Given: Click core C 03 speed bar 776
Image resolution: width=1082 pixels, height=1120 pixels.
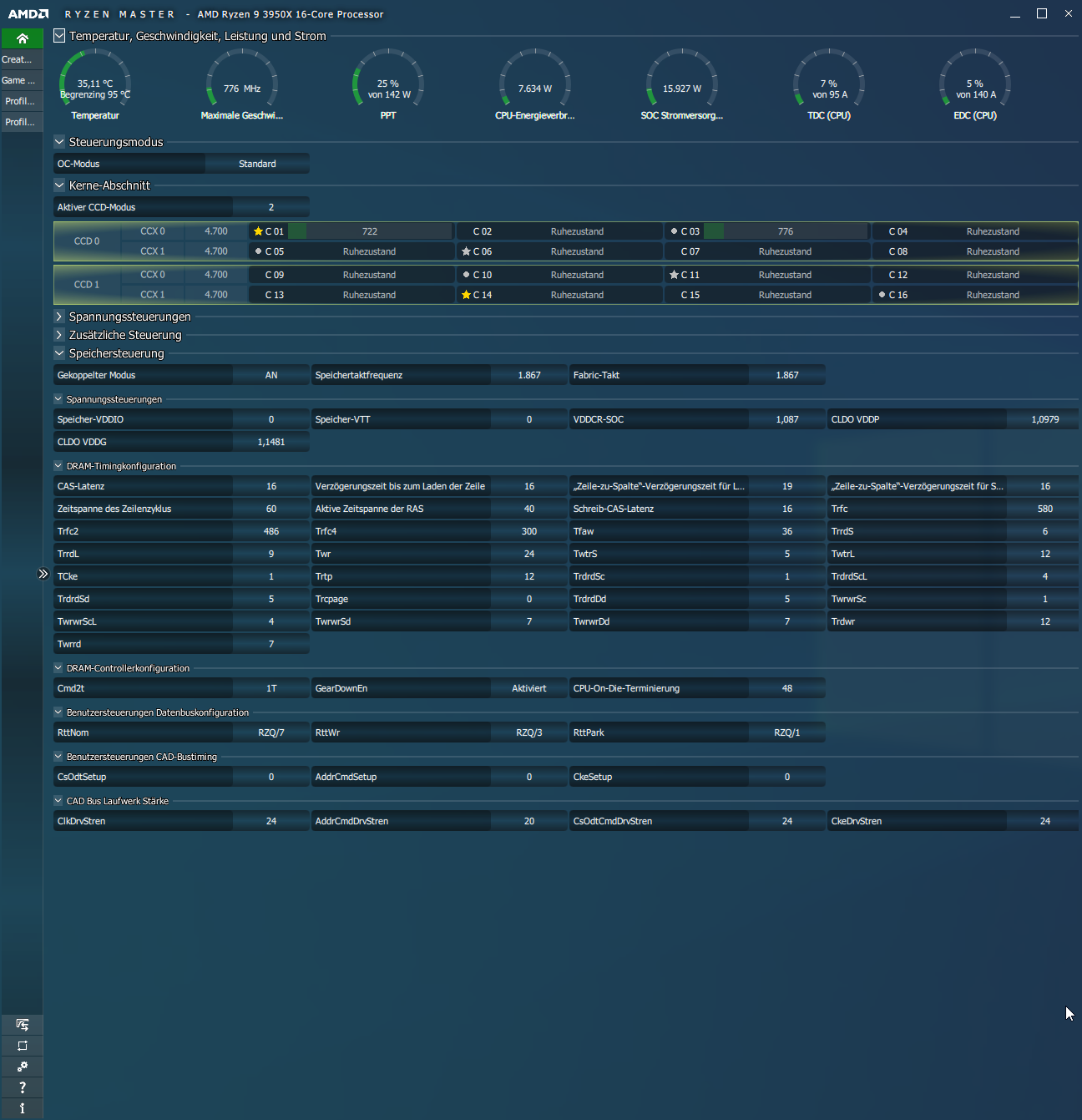Looking at the screenshot, I should [x=786, y=231].
